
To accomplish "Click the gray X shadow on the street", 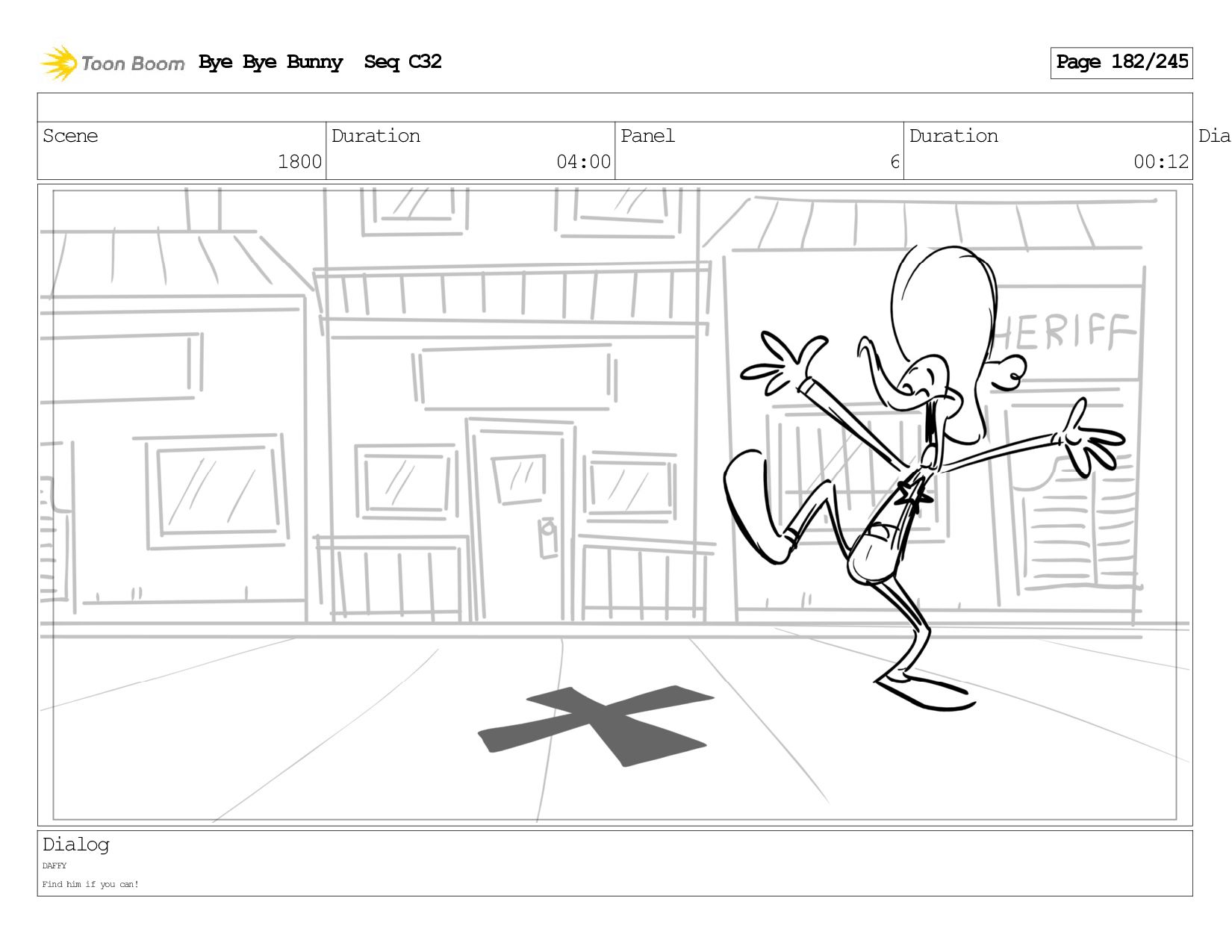I will tap(596, 726).
